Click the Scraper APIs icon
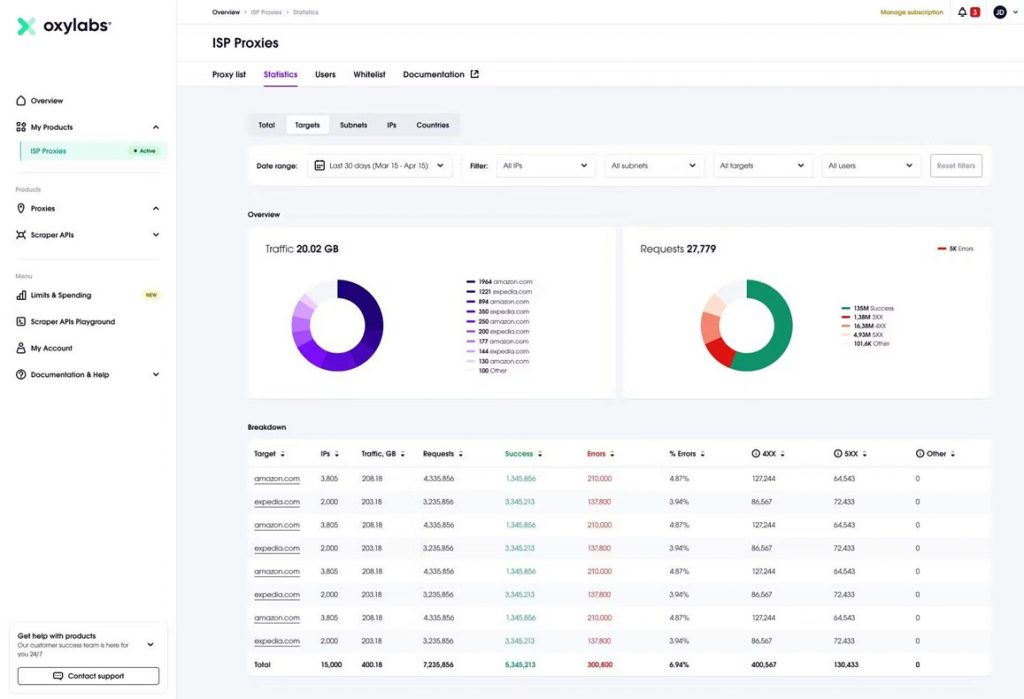Image resolution: width=1024 pixels, height=699 pixels. click(x=21, y=235)
